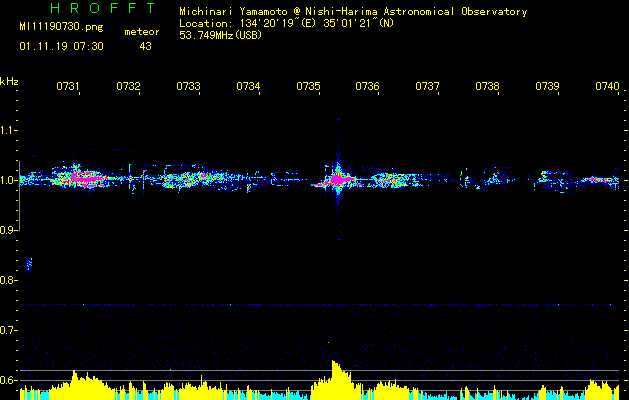Click the 0740 time marker
This screenshot has width=629, height=400.
pos(607,86)
